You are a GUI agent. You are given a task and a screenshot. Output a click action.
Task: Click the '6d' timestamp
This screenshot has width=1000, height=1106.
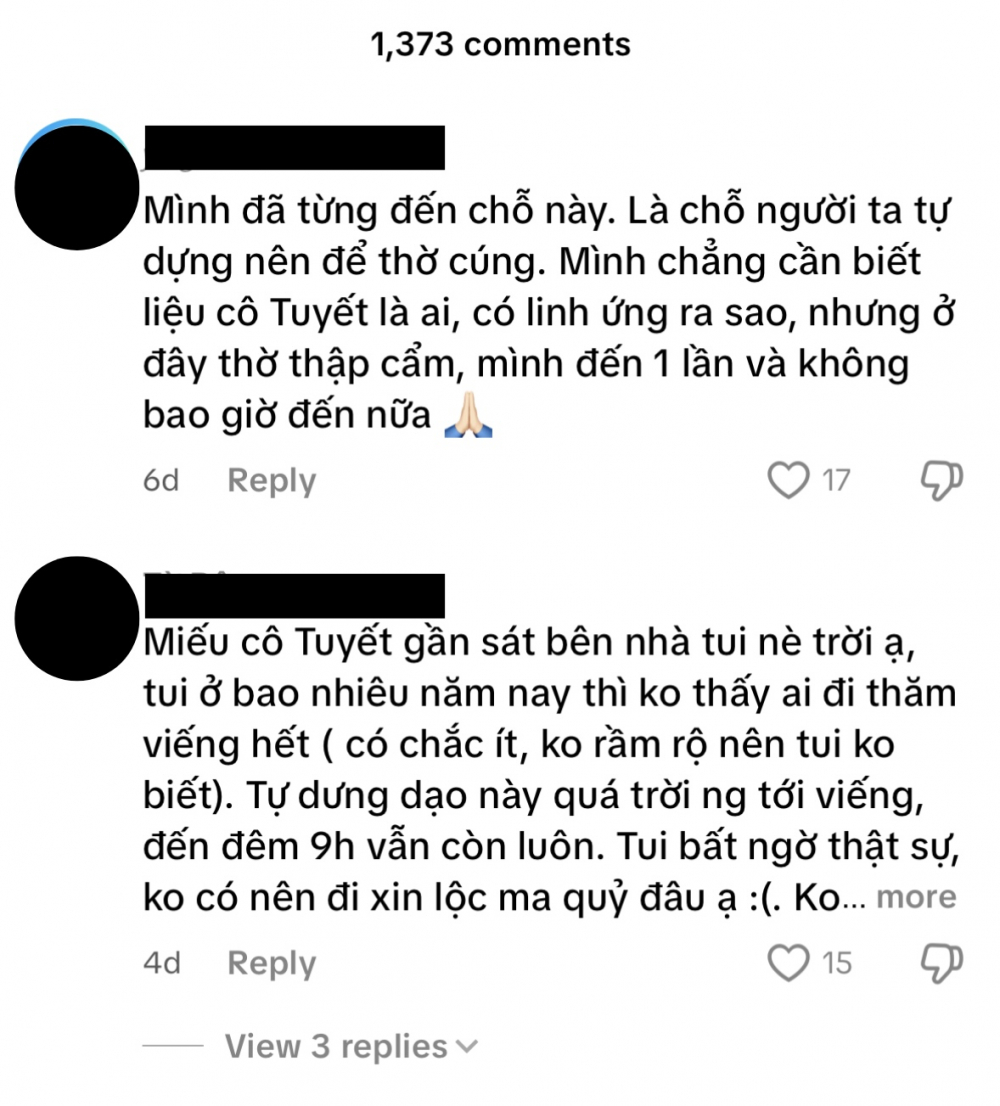(x=161, y=480)
